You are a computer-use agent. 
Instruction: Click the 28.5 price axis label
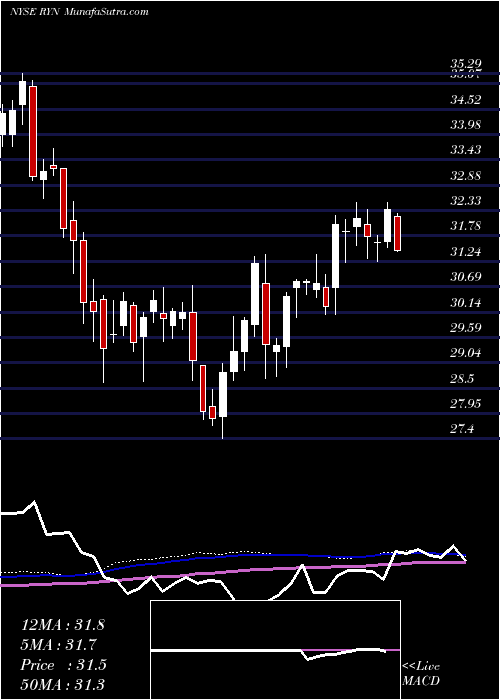tap(462, 379)
